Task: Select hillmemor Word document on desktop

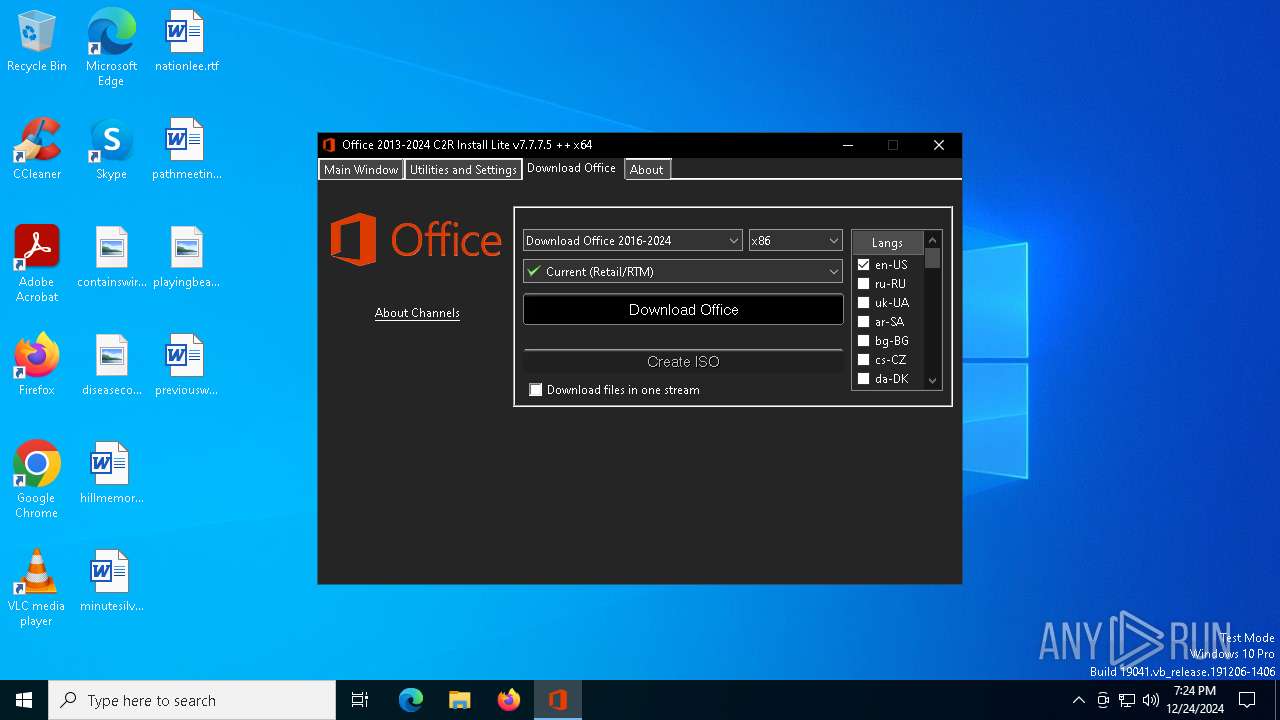Action: pos(111,474)
